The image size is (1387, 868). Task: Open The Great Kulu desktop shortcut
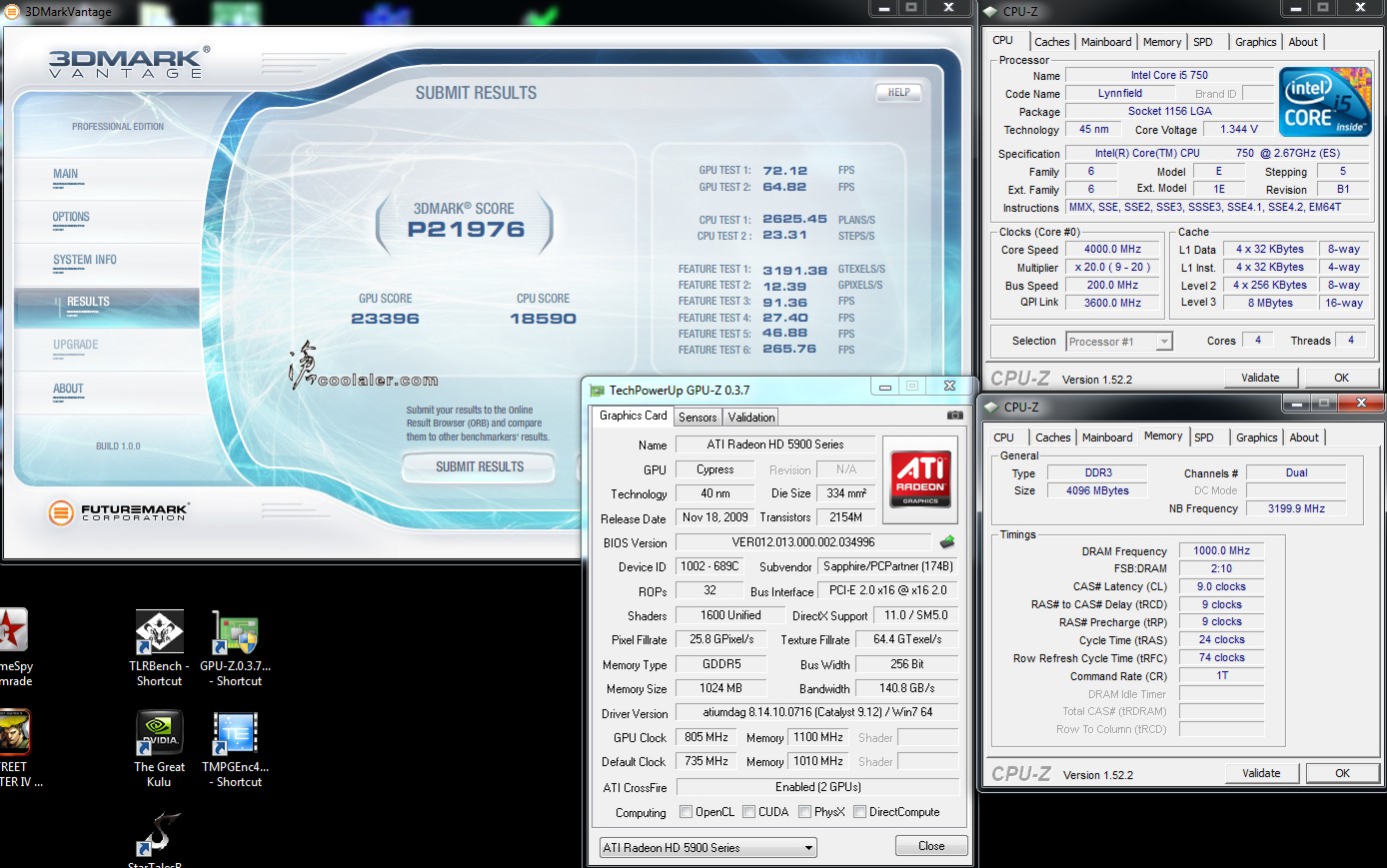pos(160,749)
